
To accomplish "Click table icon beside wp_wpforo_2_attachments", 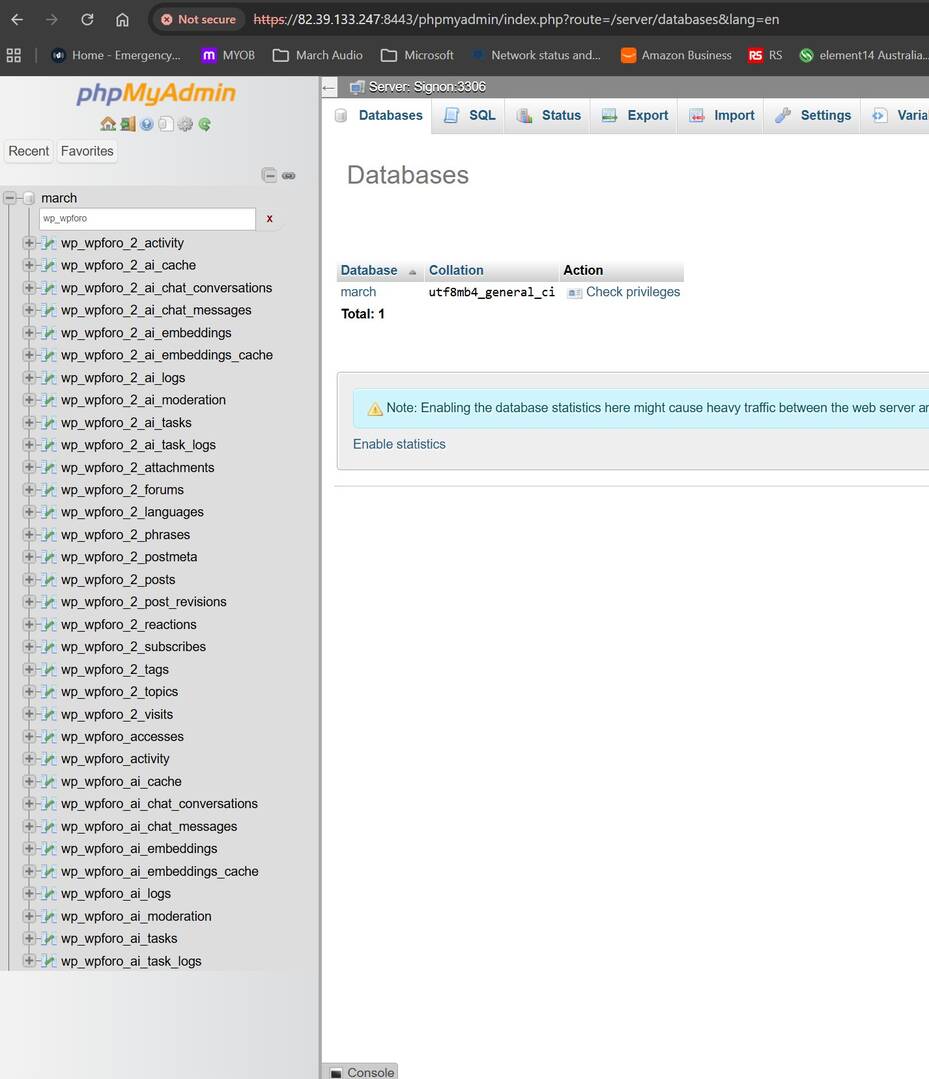I will (48, 467).
